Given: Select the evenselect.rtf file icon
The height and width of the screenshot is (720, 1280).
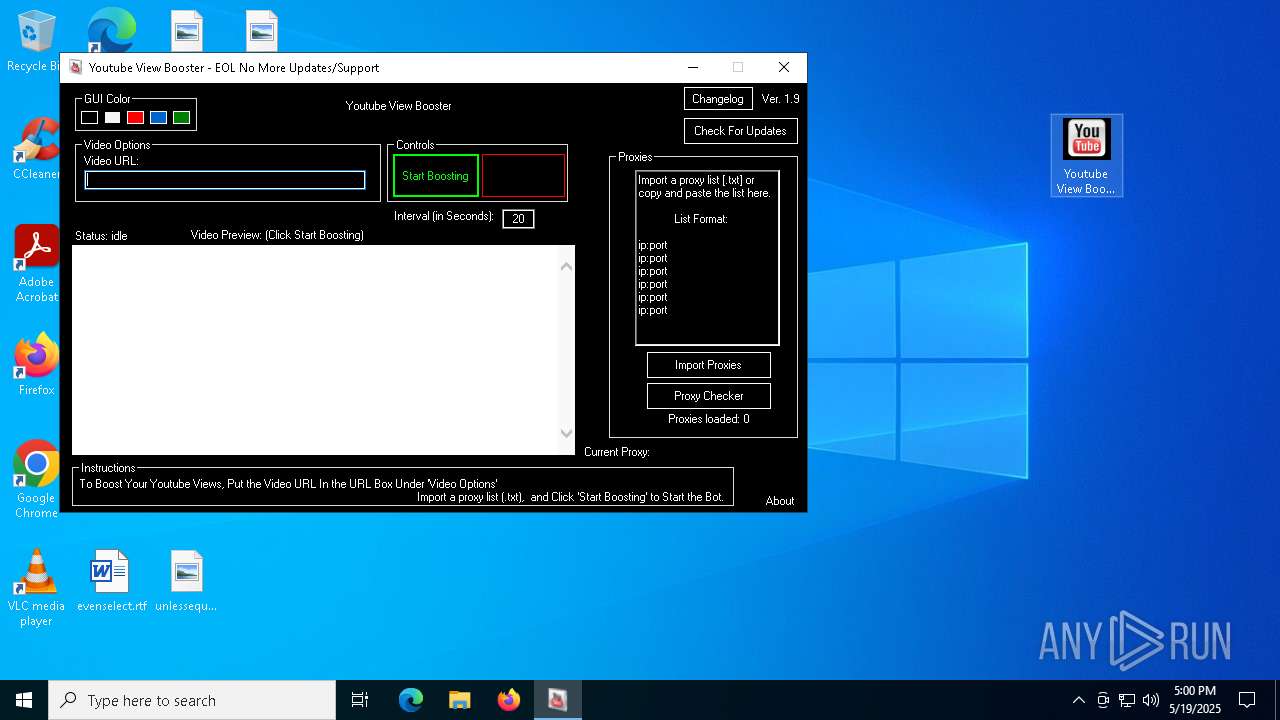Looking at the screenshot, I should (x=109, y=580).
